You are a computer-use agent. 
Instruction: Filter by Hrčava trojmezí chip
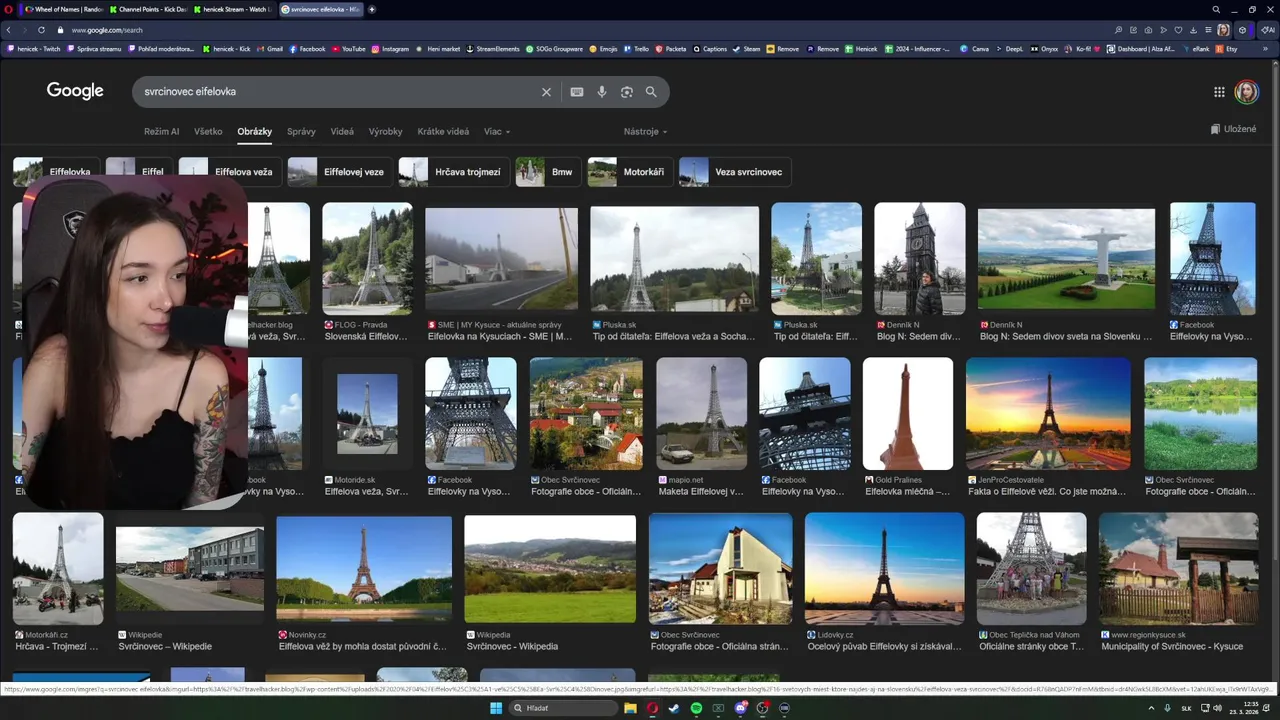tap(454, 172)
